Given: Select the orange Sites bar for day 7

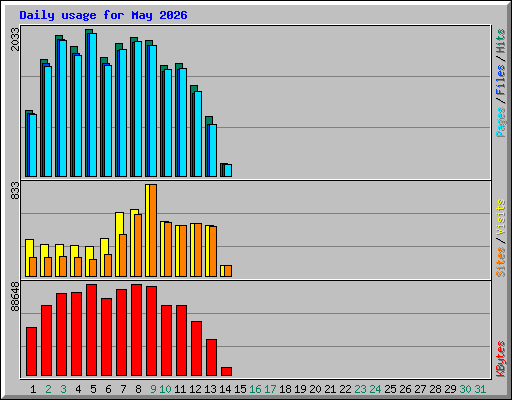Looking at the screenshot, I should (x=123, y=256).
